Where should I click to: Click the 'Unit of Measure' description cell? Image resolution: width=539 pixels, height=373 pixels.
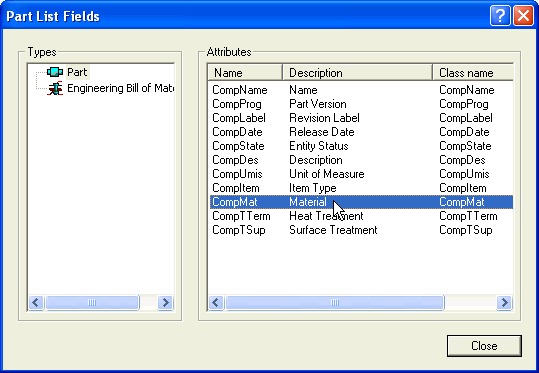pos(327,174)
